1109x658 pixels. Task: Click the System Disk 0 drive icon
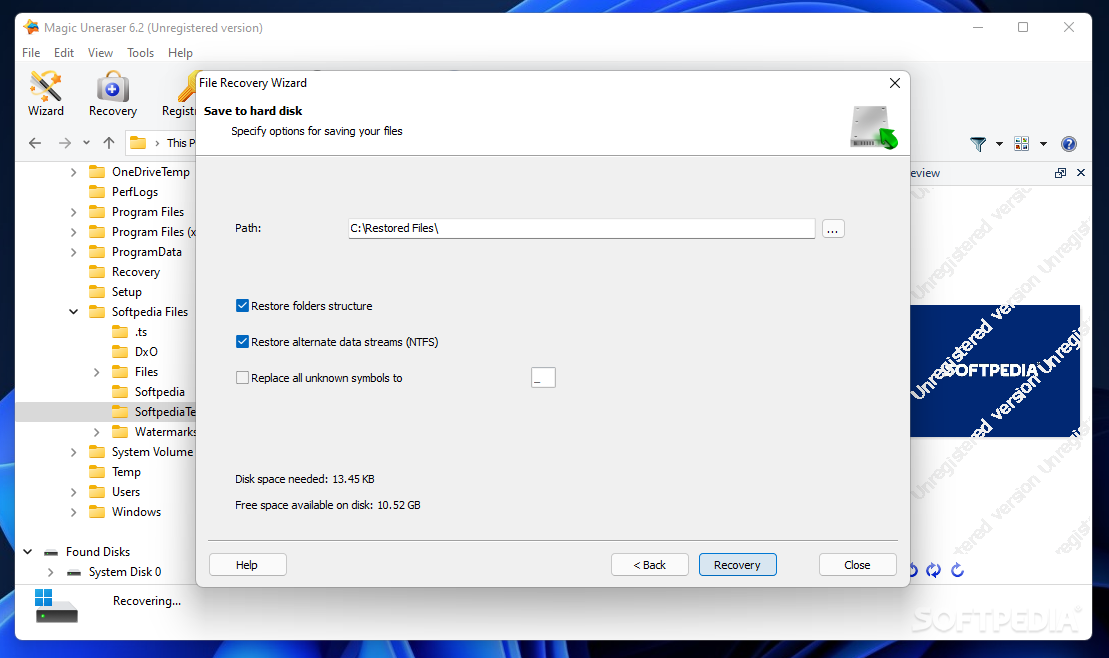pyautogui.click(x=74, y=572)
